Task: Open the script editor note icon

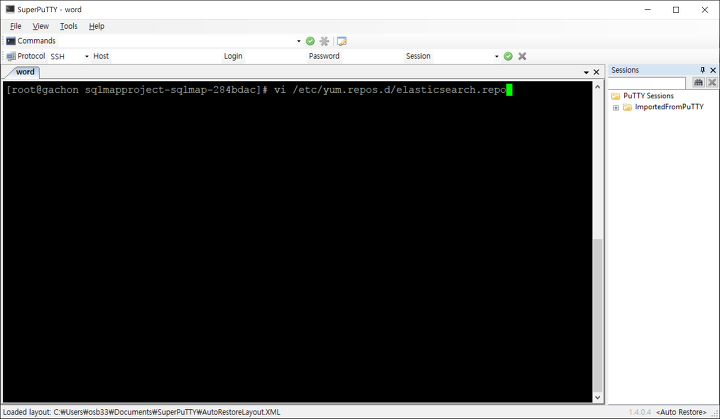Action: (x=342, y=41)
